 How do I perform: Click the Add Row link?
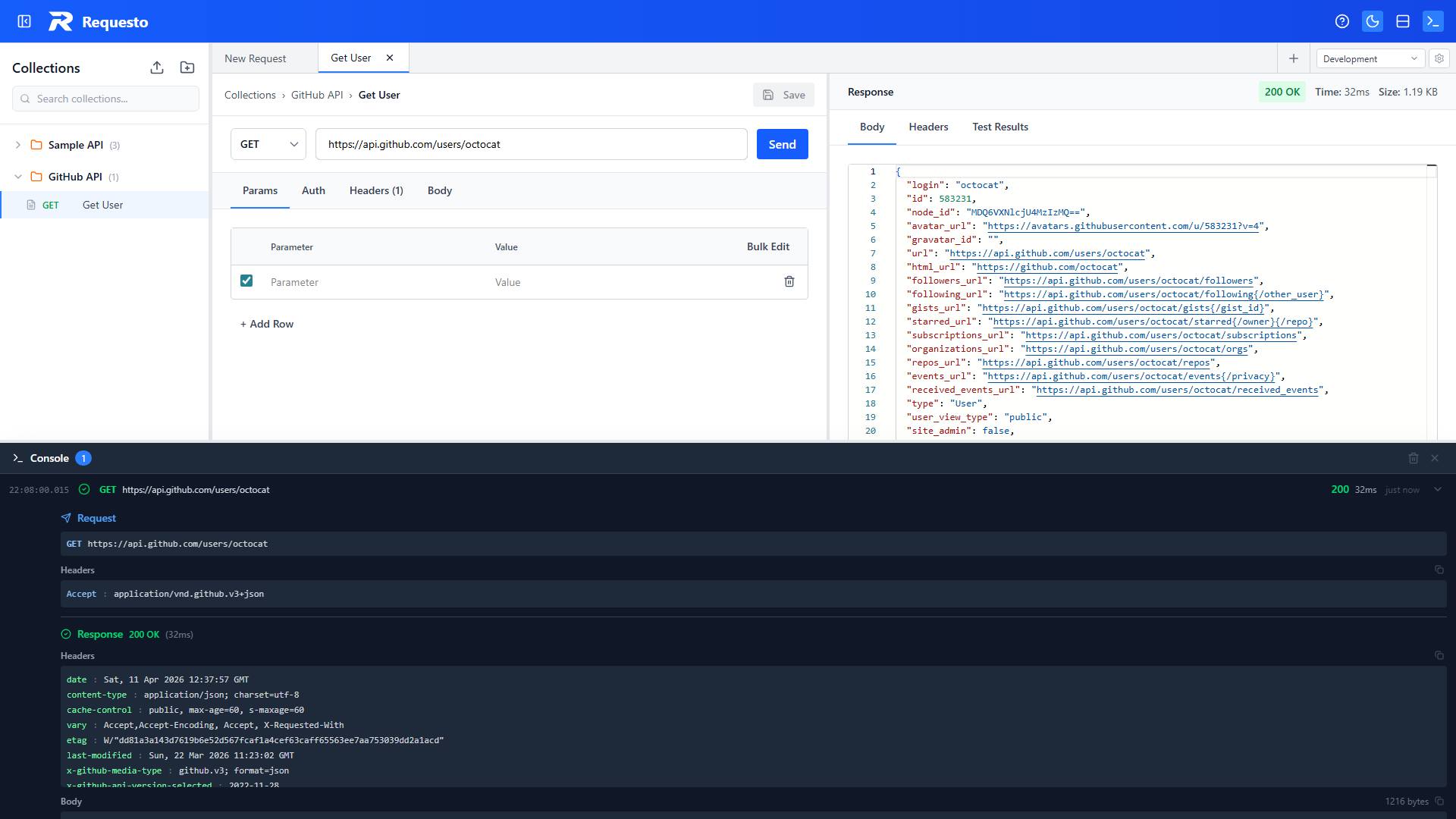[267, 324]
